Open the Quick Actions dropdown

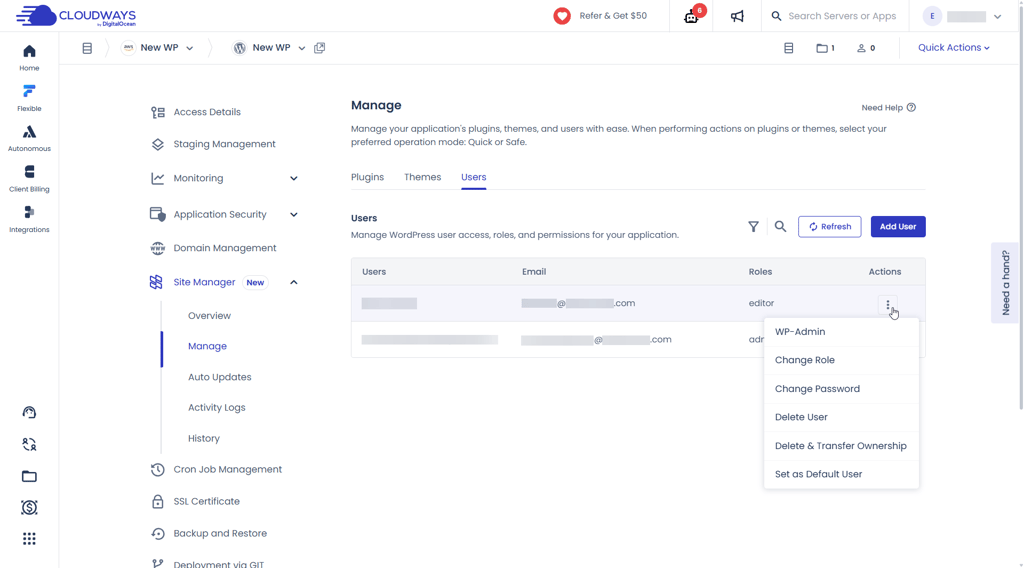(953, 48)
